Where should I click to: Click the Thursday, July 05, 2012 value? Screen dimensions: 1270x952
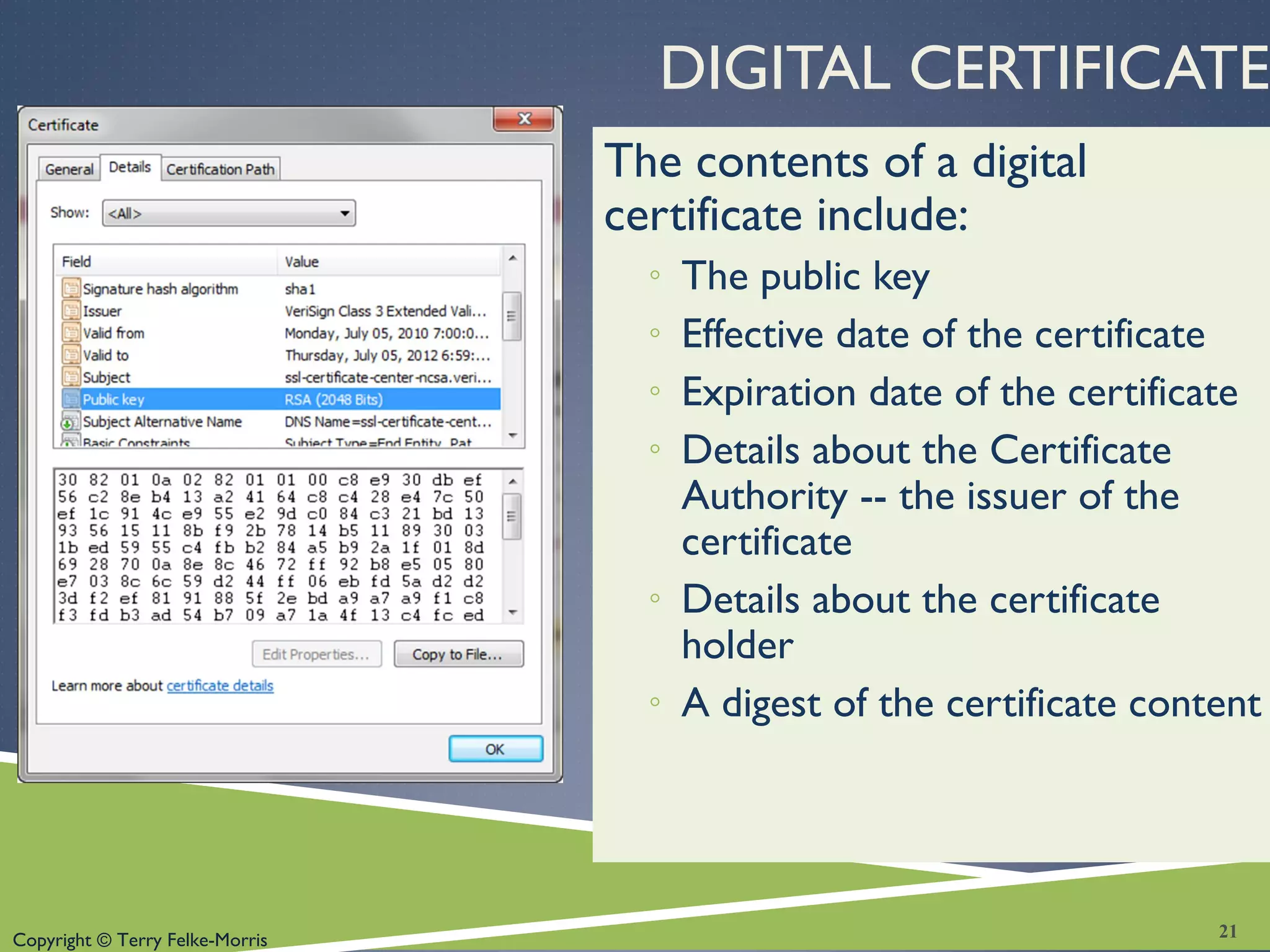388,356
